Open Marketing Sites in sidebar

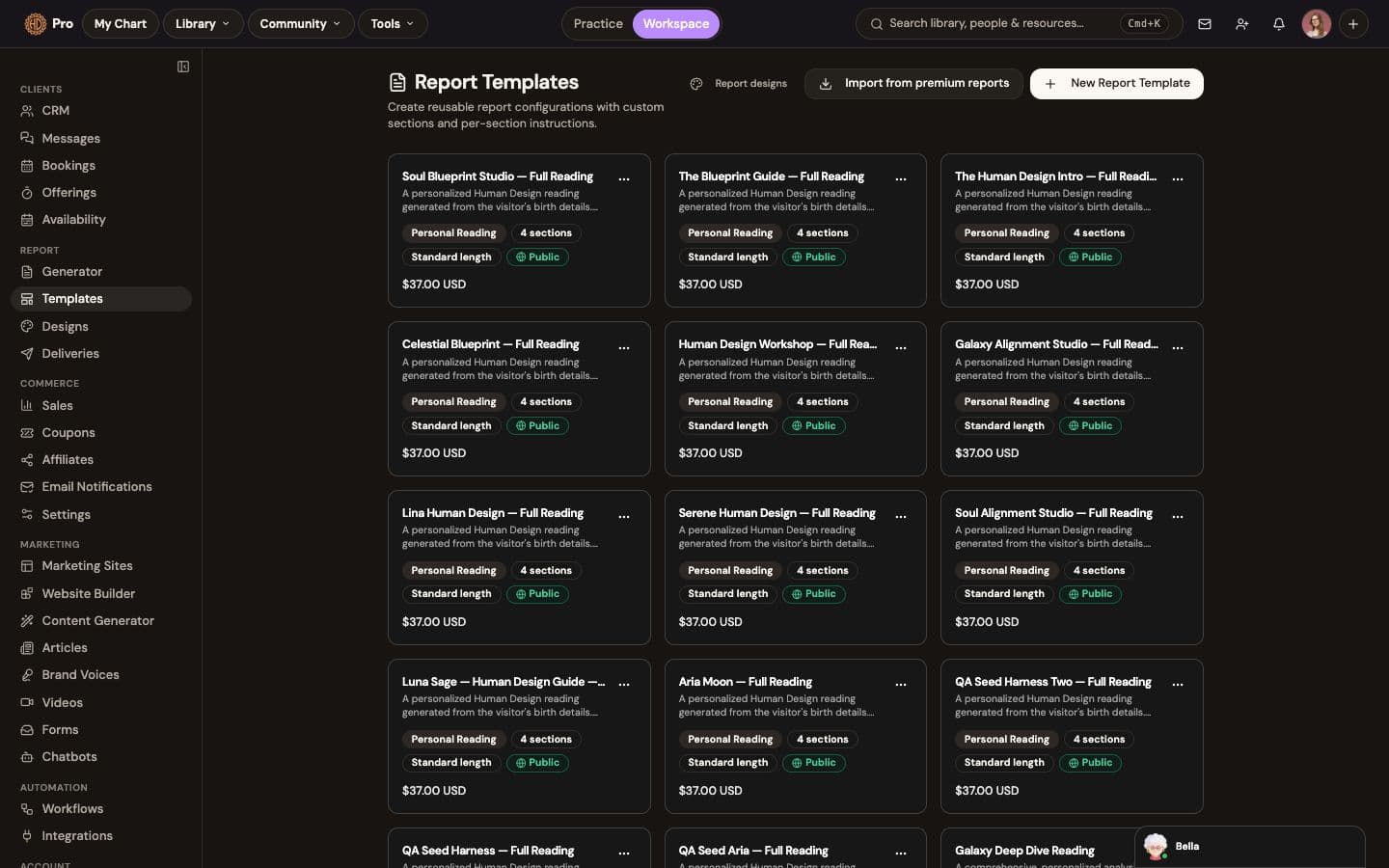(101, 566)
